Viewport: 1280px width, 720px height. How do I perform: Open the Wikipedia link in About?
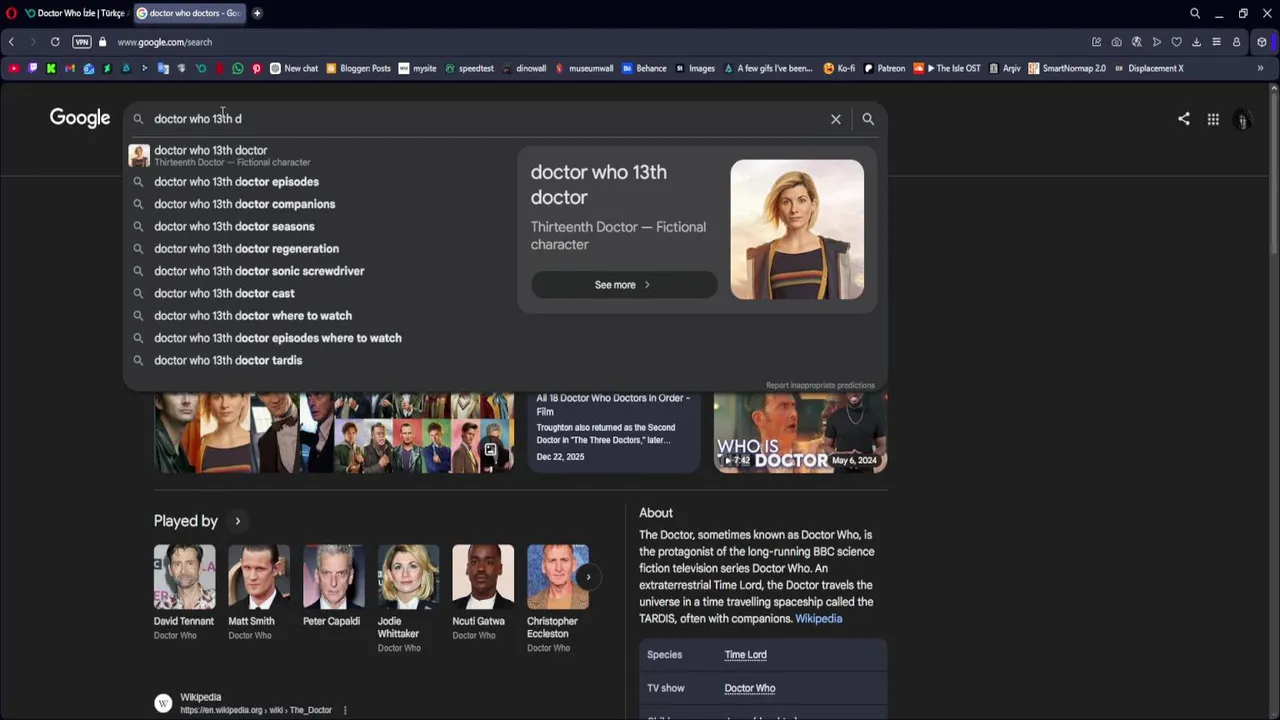coord(818,619)
